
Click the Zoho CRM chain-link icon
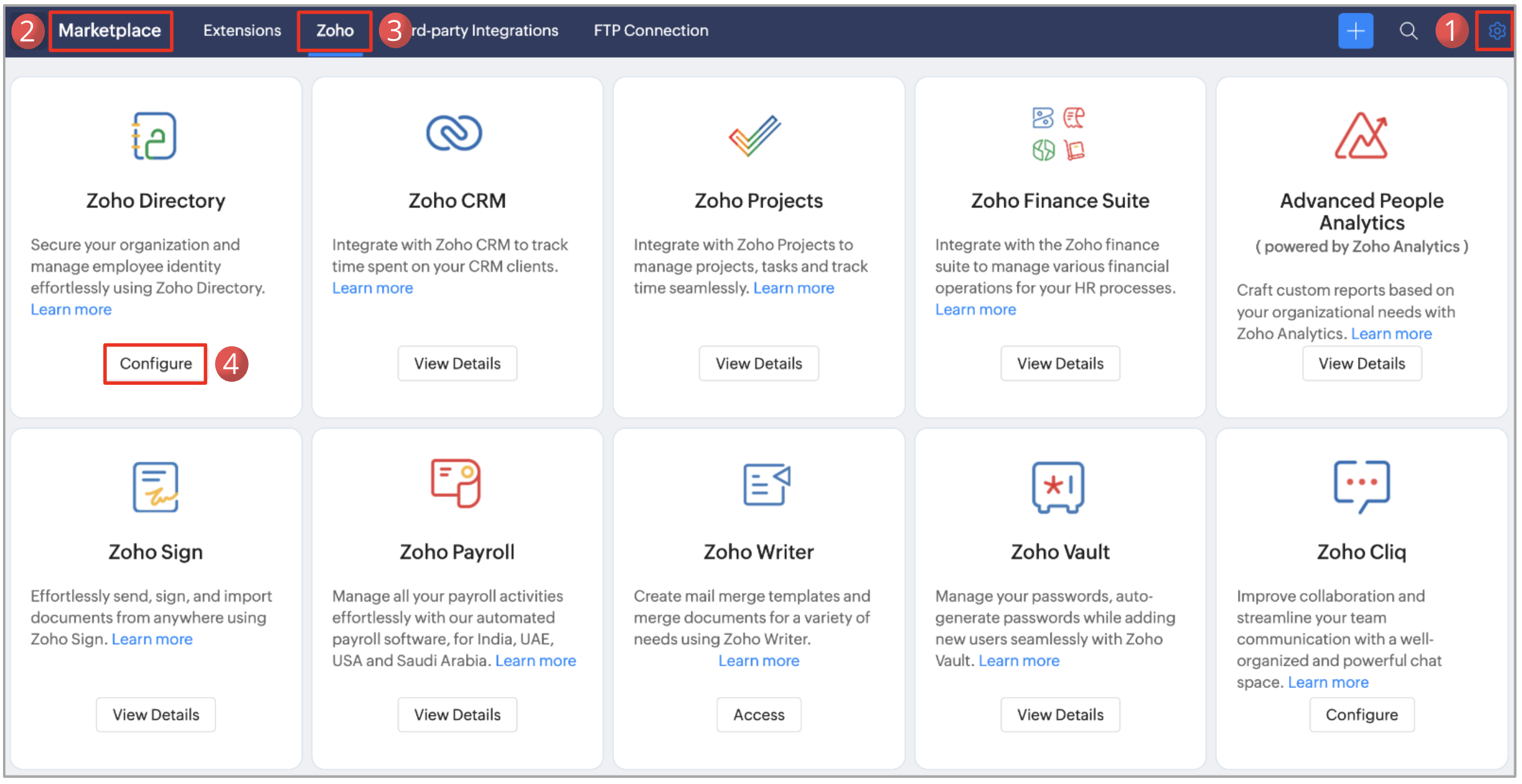(x=454, y=133)
